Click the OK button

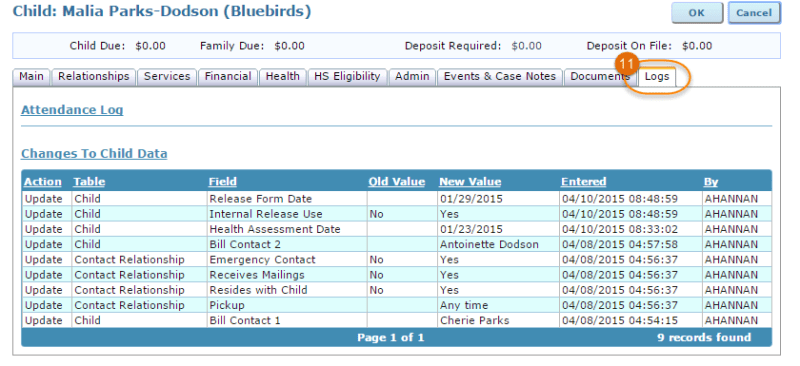(x=697, y=13)
